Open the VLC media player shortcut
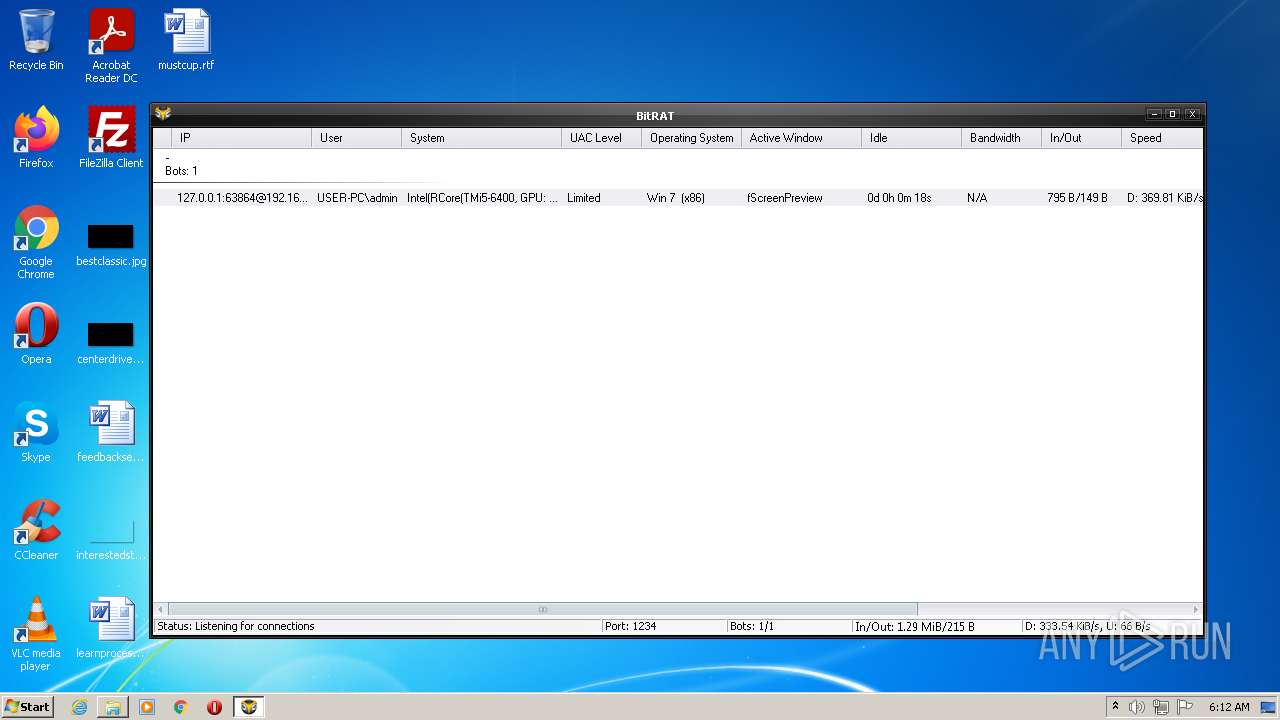This screenshot has height=720, width=1280. coord(36,635)
